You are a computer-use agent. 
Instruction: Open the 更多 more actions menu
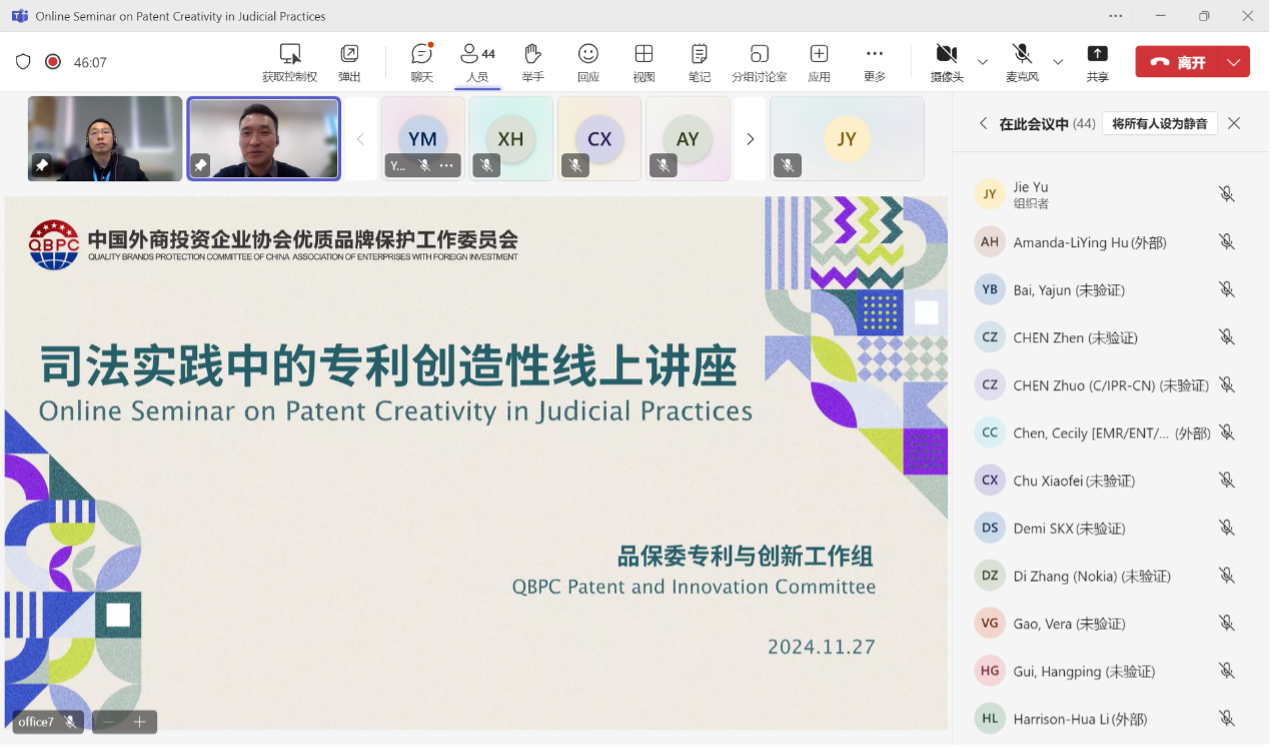pos(875,62)
